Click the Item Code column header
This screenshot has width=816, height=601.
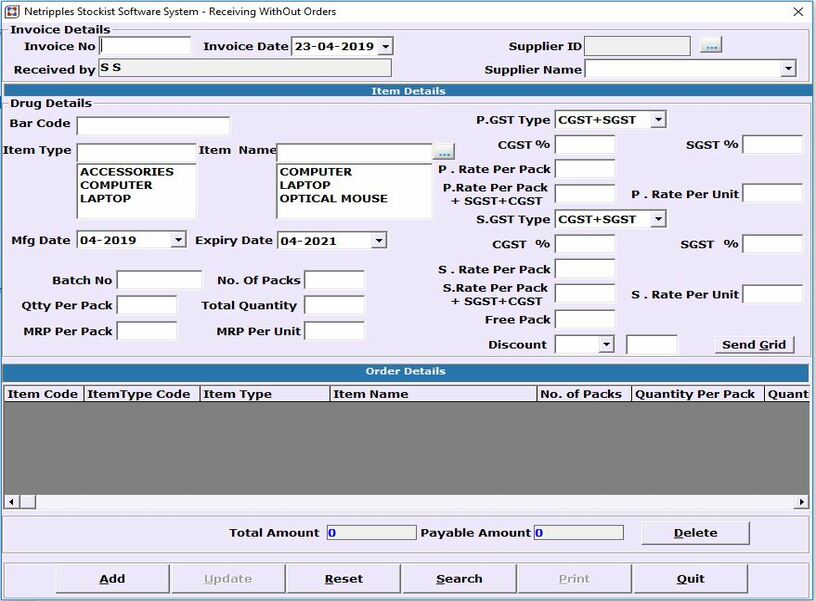[43, 394]
